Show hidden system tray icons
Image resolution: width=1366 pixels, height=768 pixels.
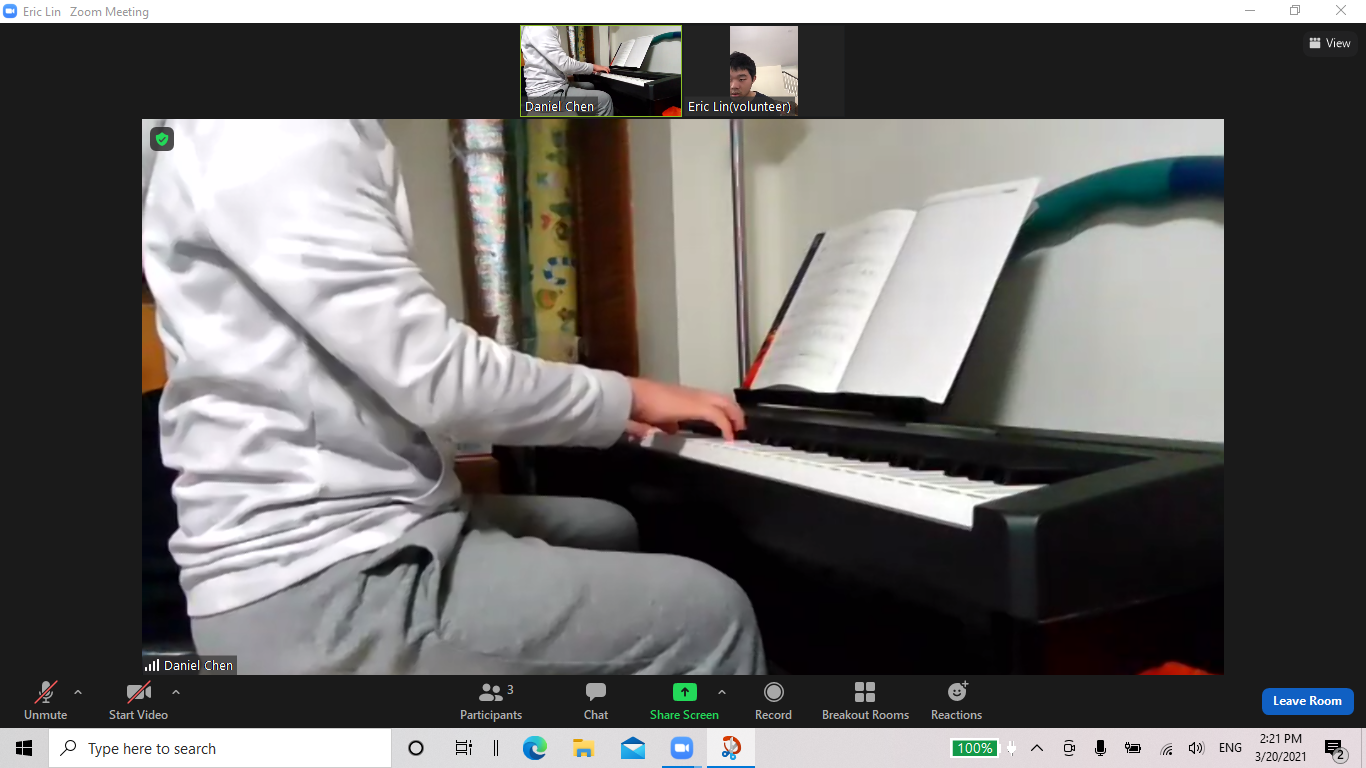click(1037, 748)
